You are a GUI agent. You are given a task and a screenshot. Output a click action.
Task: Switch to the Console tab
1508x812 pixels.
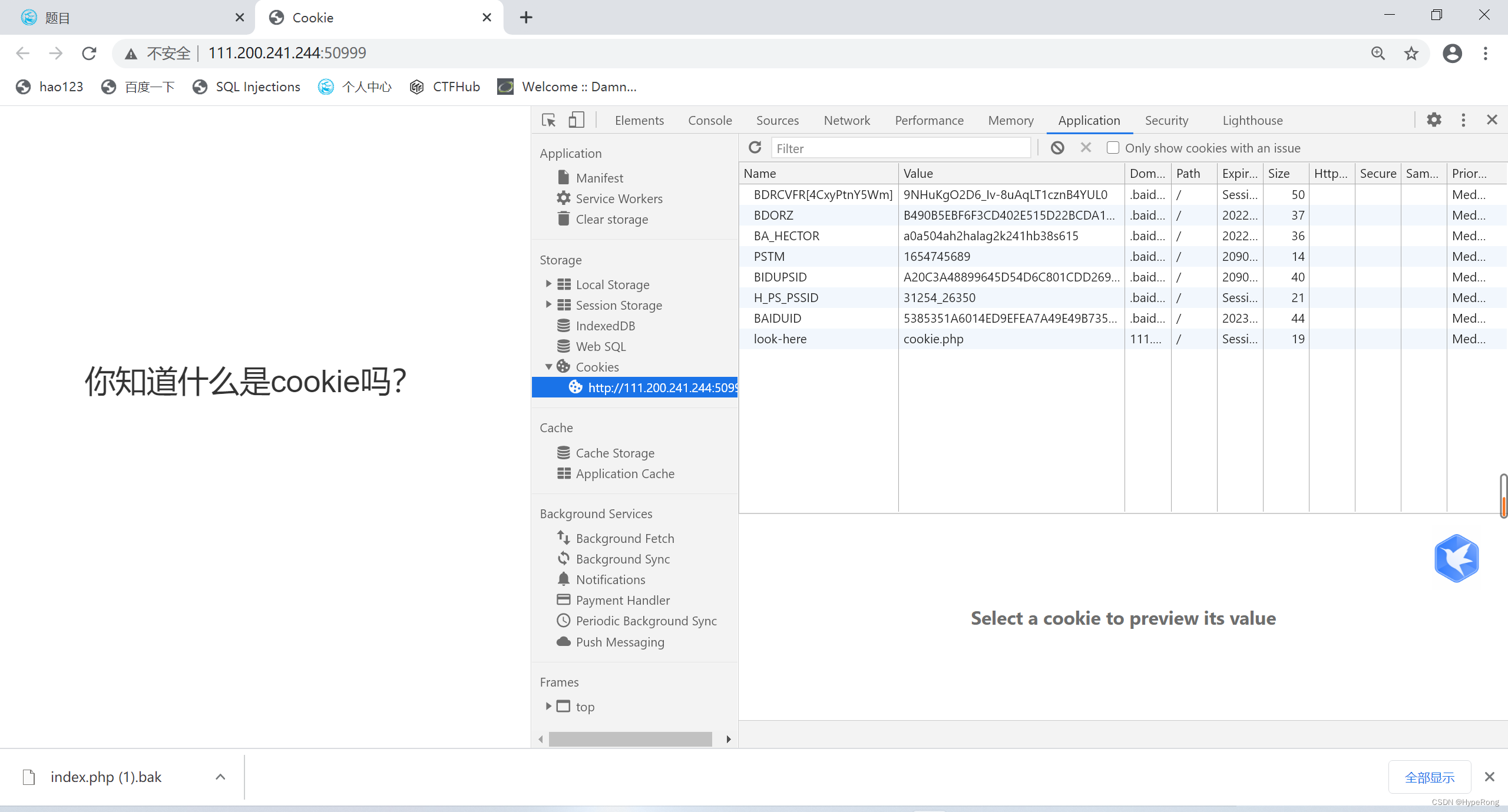(x=710, y=120)
